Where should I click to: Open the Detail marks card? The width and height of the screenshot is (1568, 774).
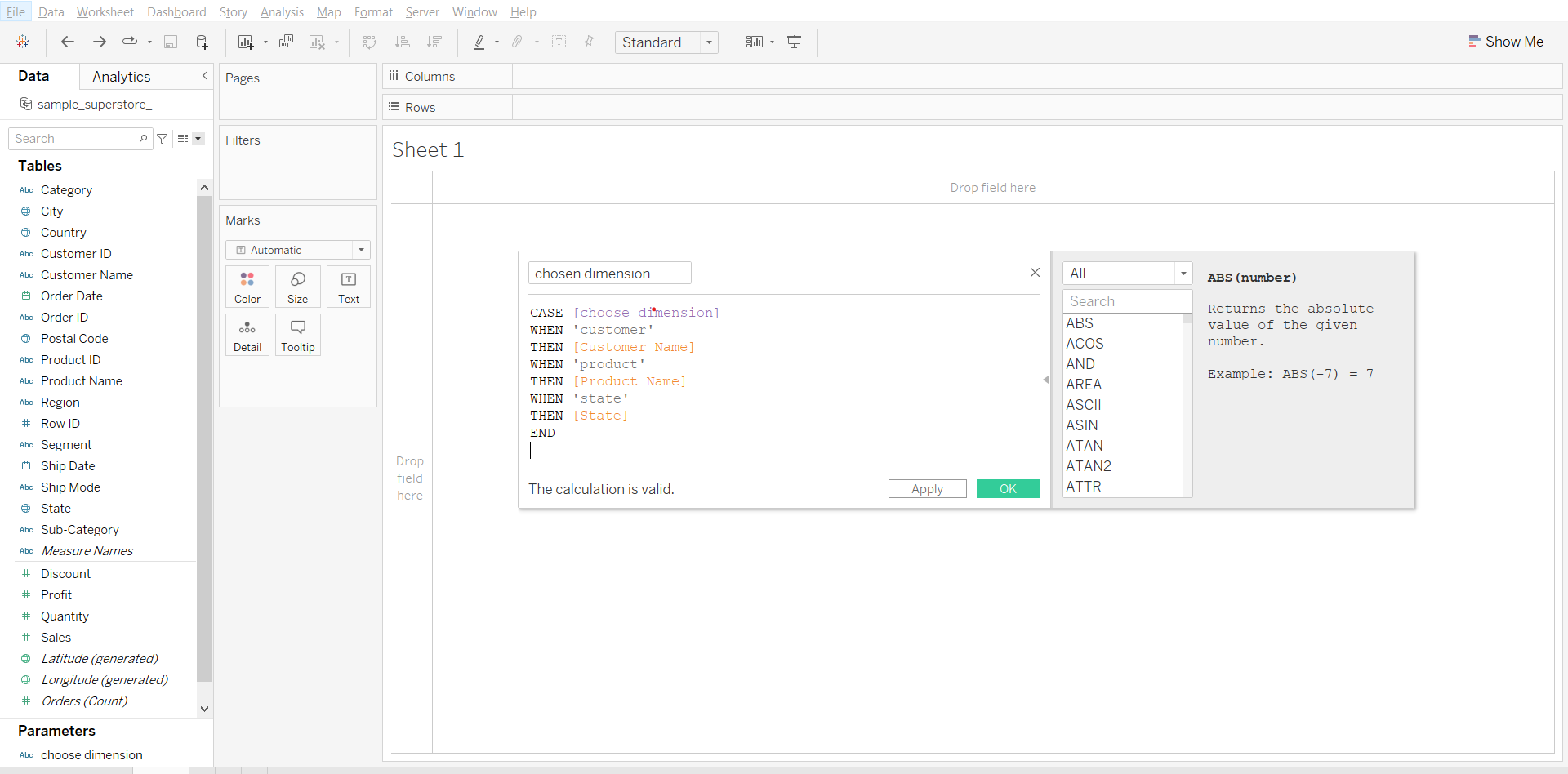pos(247,335)
